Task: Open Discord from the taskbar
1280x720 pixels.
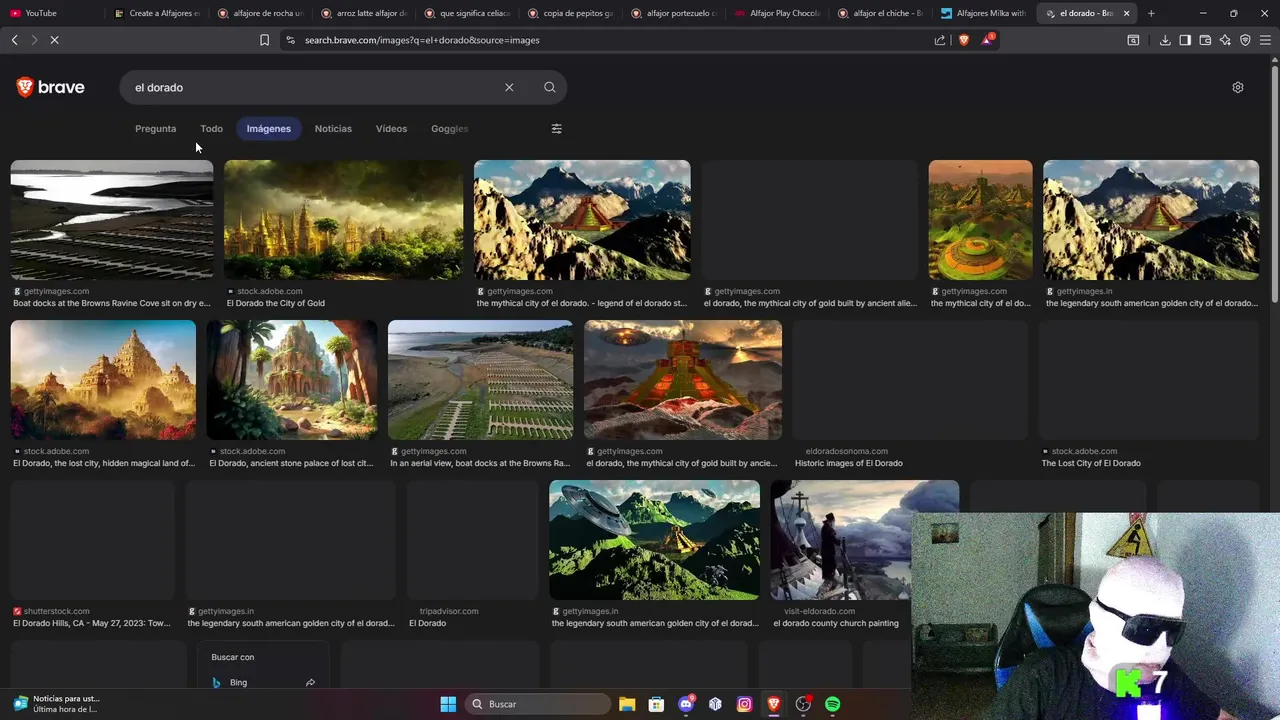Action: click(686, 704)
